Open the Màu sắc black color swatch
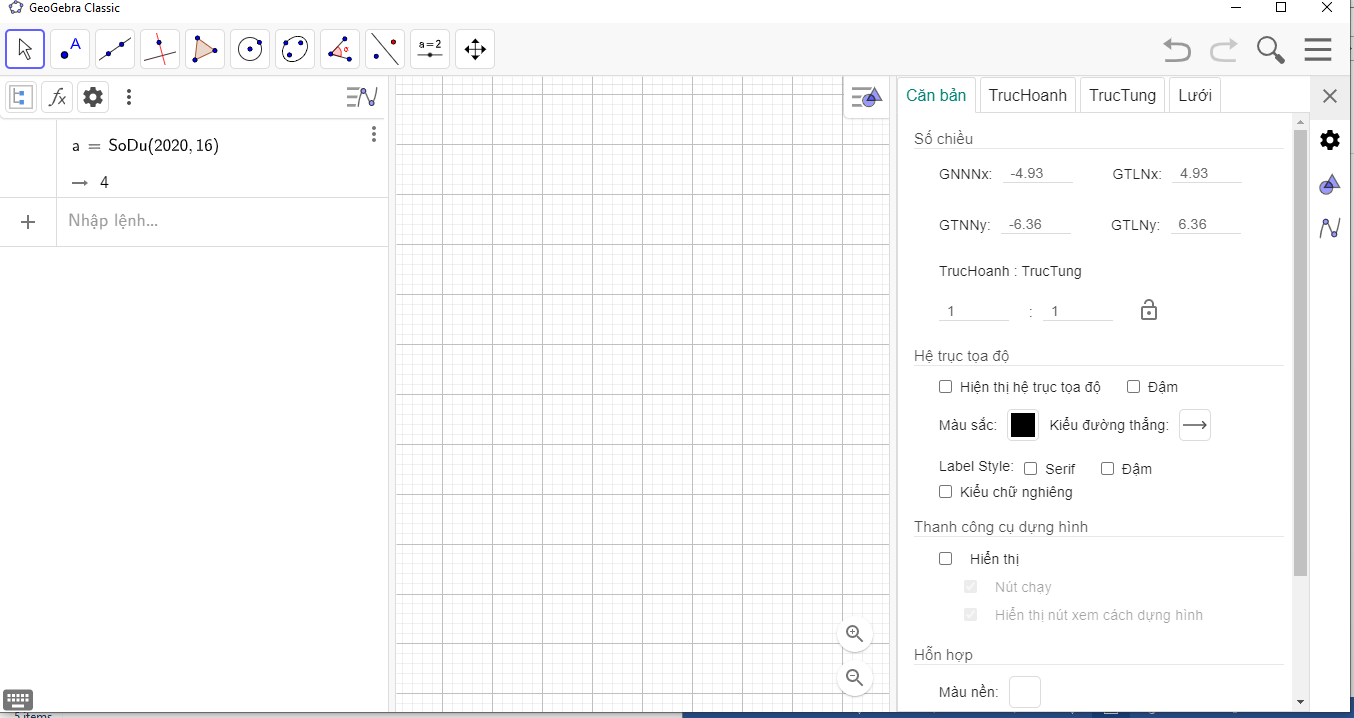Image resolution: width=1354 pixels, height=718 pixels. click(1022, 425)
